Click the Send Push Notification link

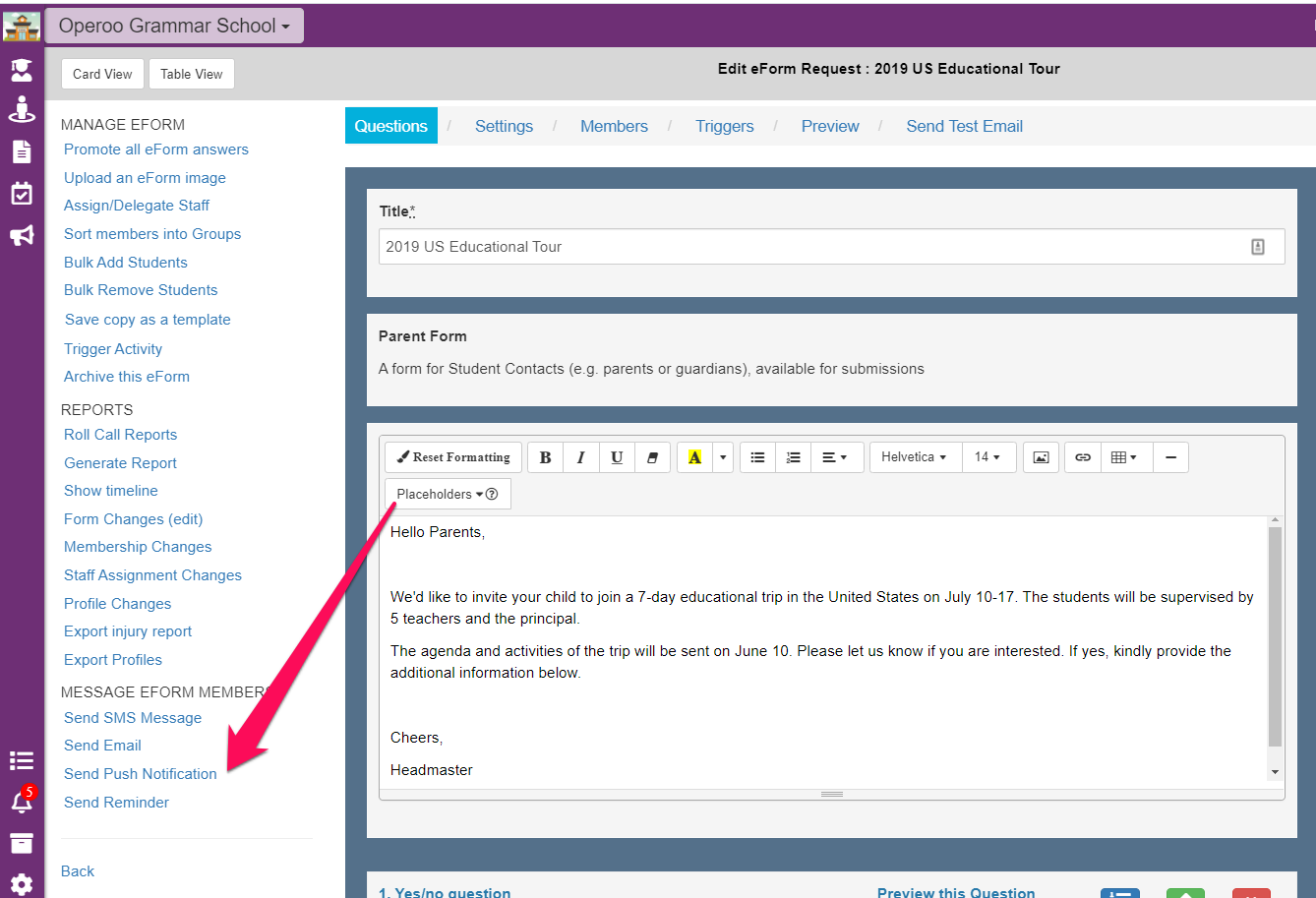140,774
